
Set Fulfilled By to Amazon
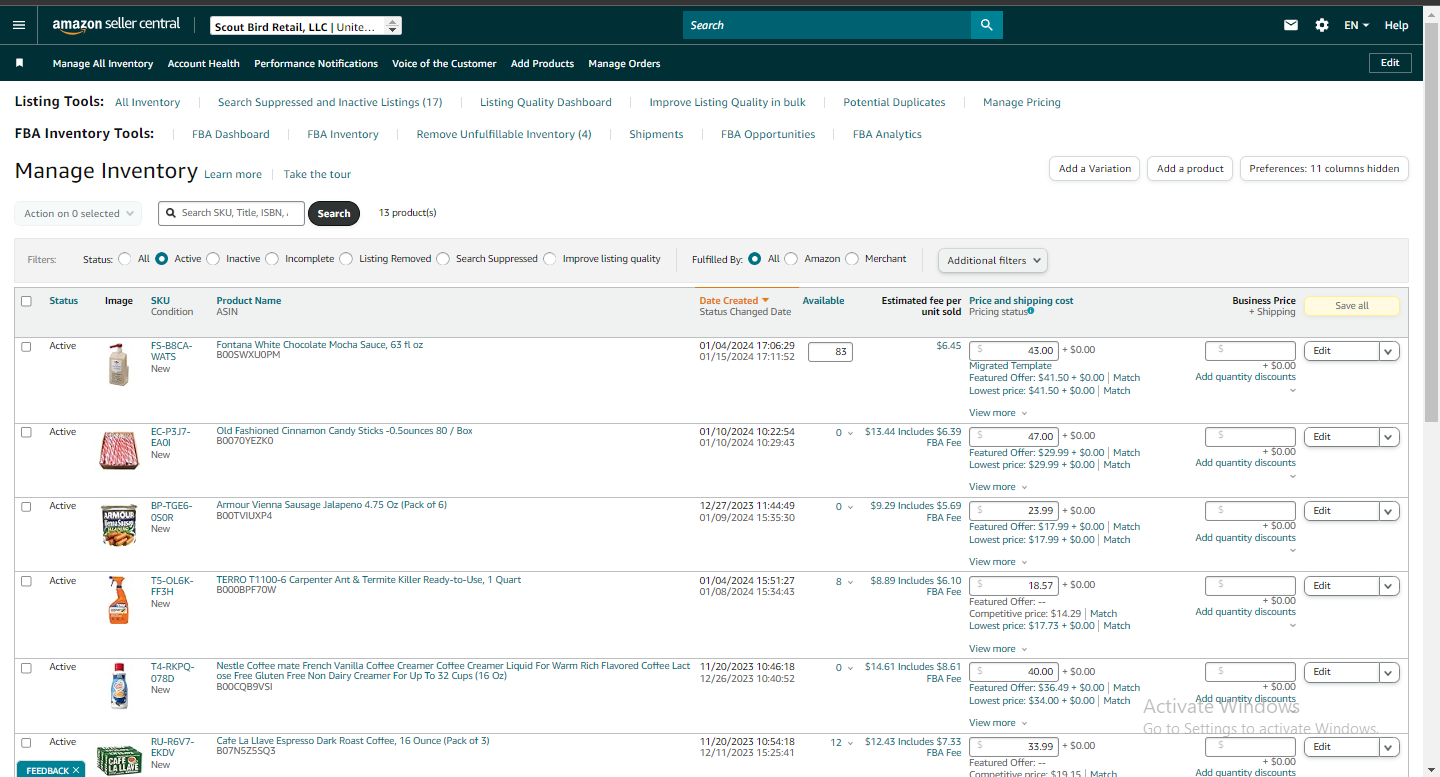tap(791, 259)
